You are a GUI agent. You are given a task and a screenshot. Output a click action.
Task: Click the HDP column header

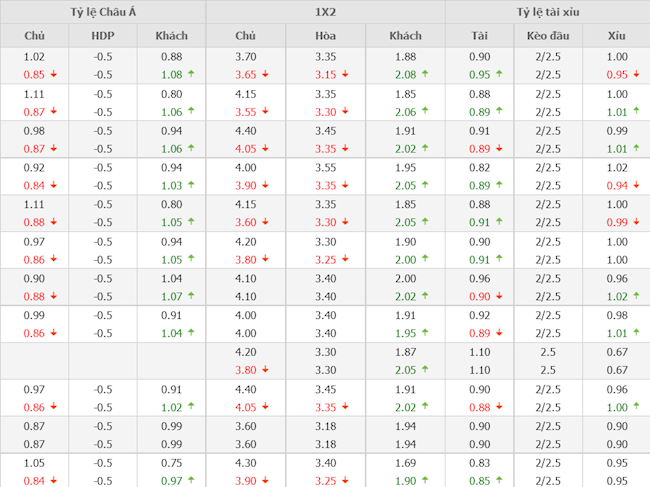(102, 36)
